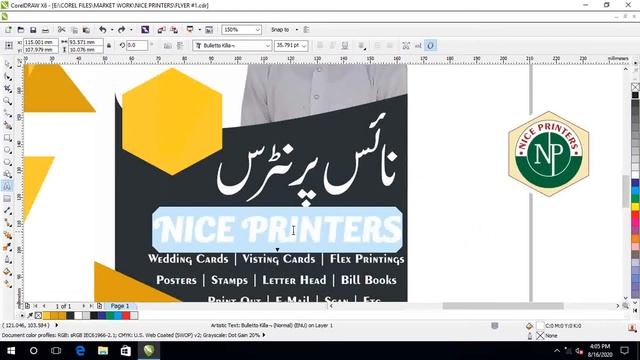Open Microsoft Store from taskbar
This screenshot has width=640, height=360.
pyautogui.click(x=126, y=351)
